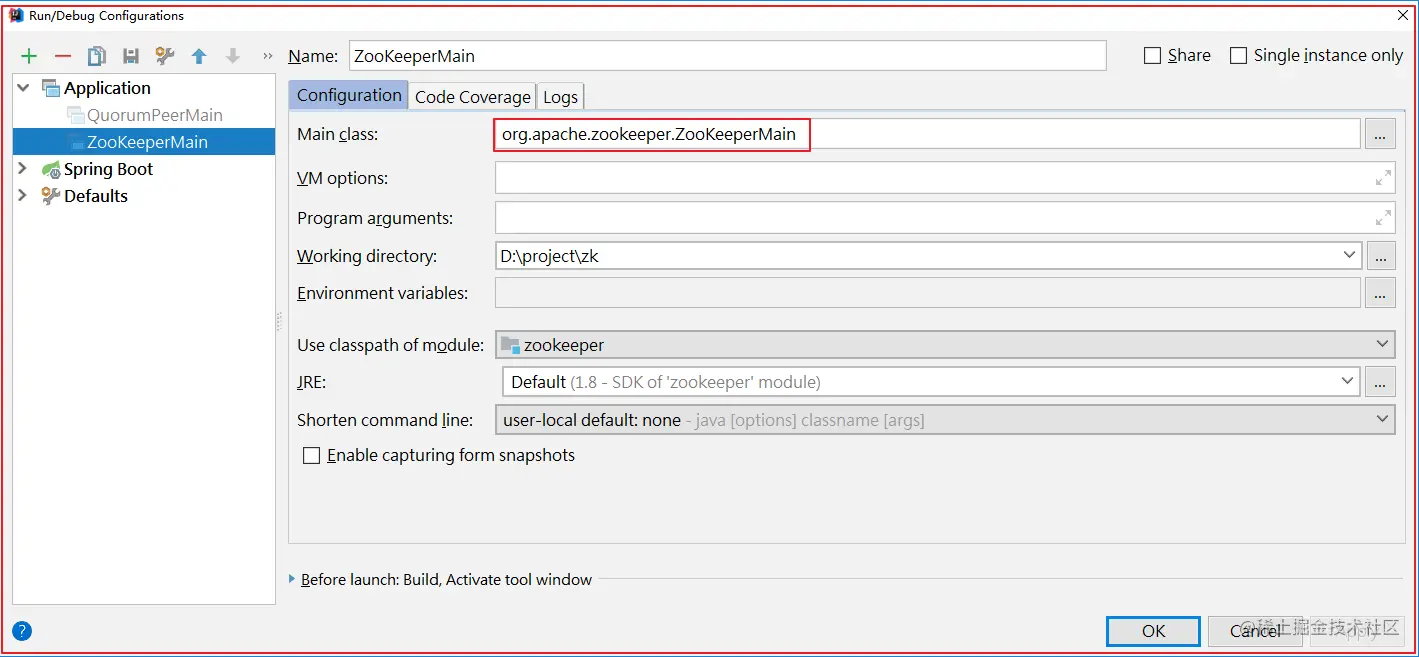Open the JRE dropdown
Screen dimensions: 1419x657
[1348, 381]
